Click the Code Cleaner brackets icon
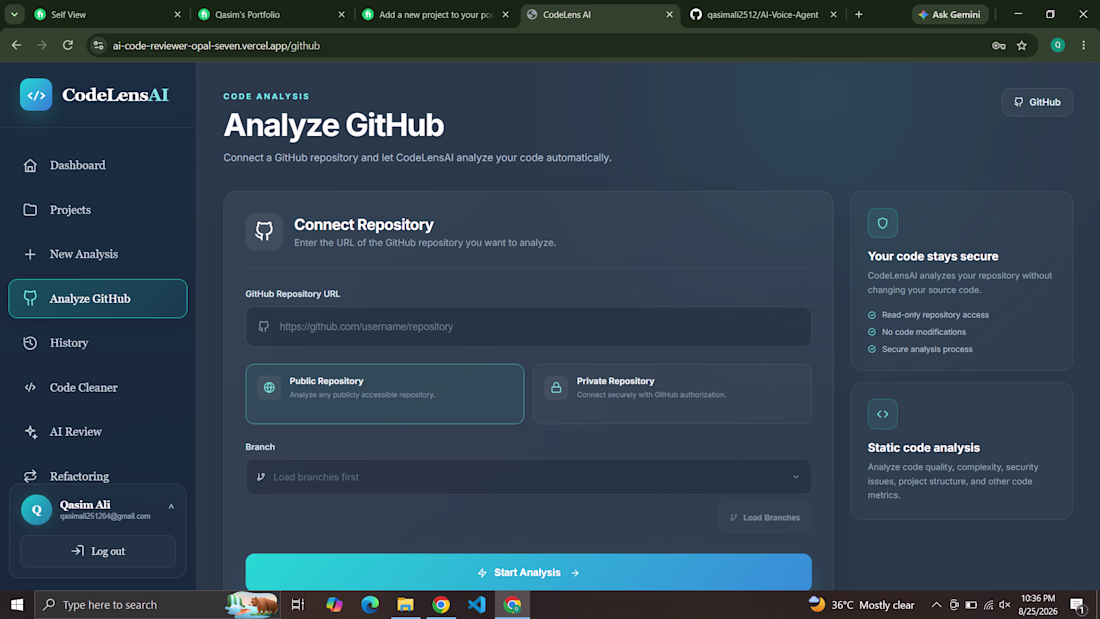 [x=30, y=387]
